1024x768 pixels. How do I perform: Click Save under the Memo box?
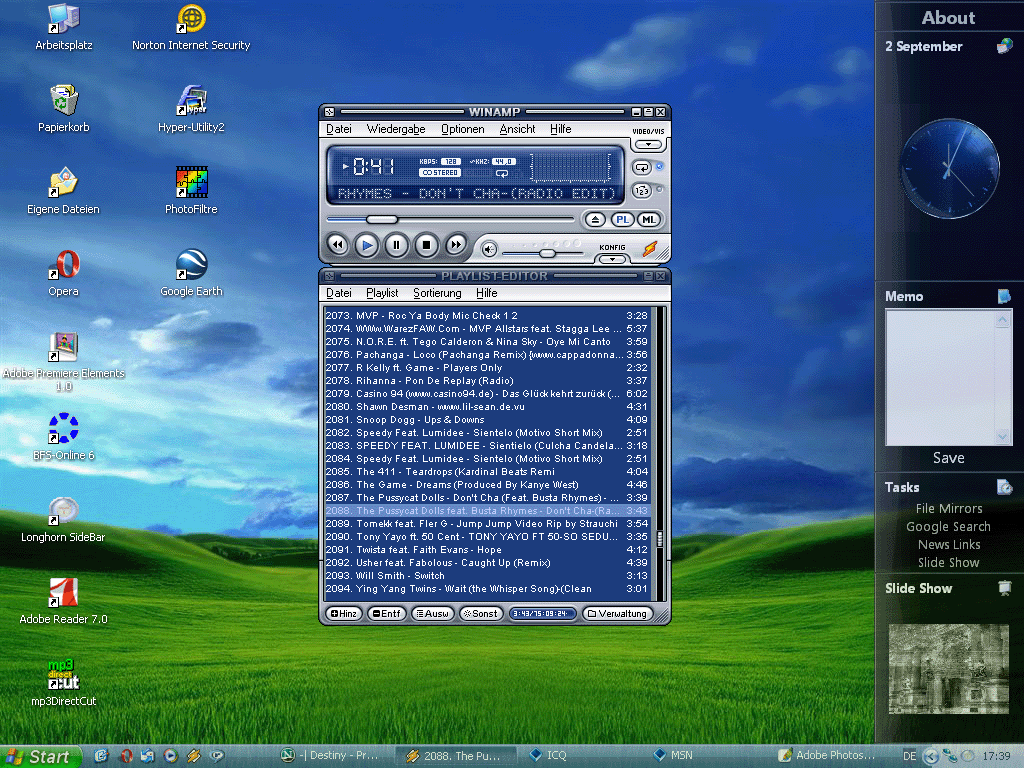948,458
